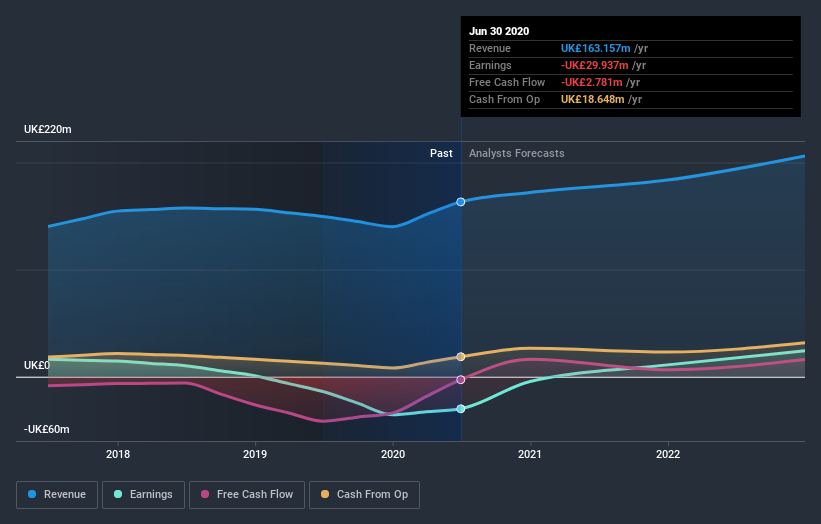The image size is (821, 524).
Task: Click the pink Free Cash Flow legend dot
Action: [205, 494]
